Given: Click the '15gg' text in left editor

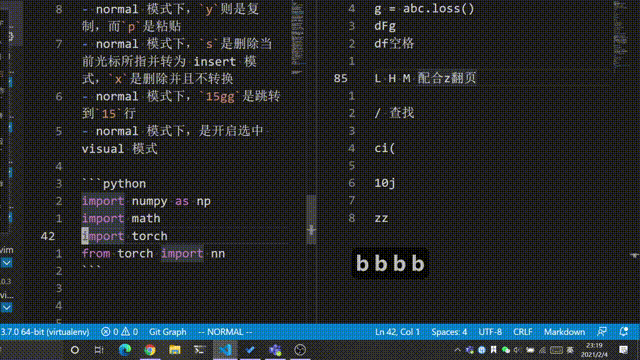Looking at the screenshot, I should click(x=220, y=97).
